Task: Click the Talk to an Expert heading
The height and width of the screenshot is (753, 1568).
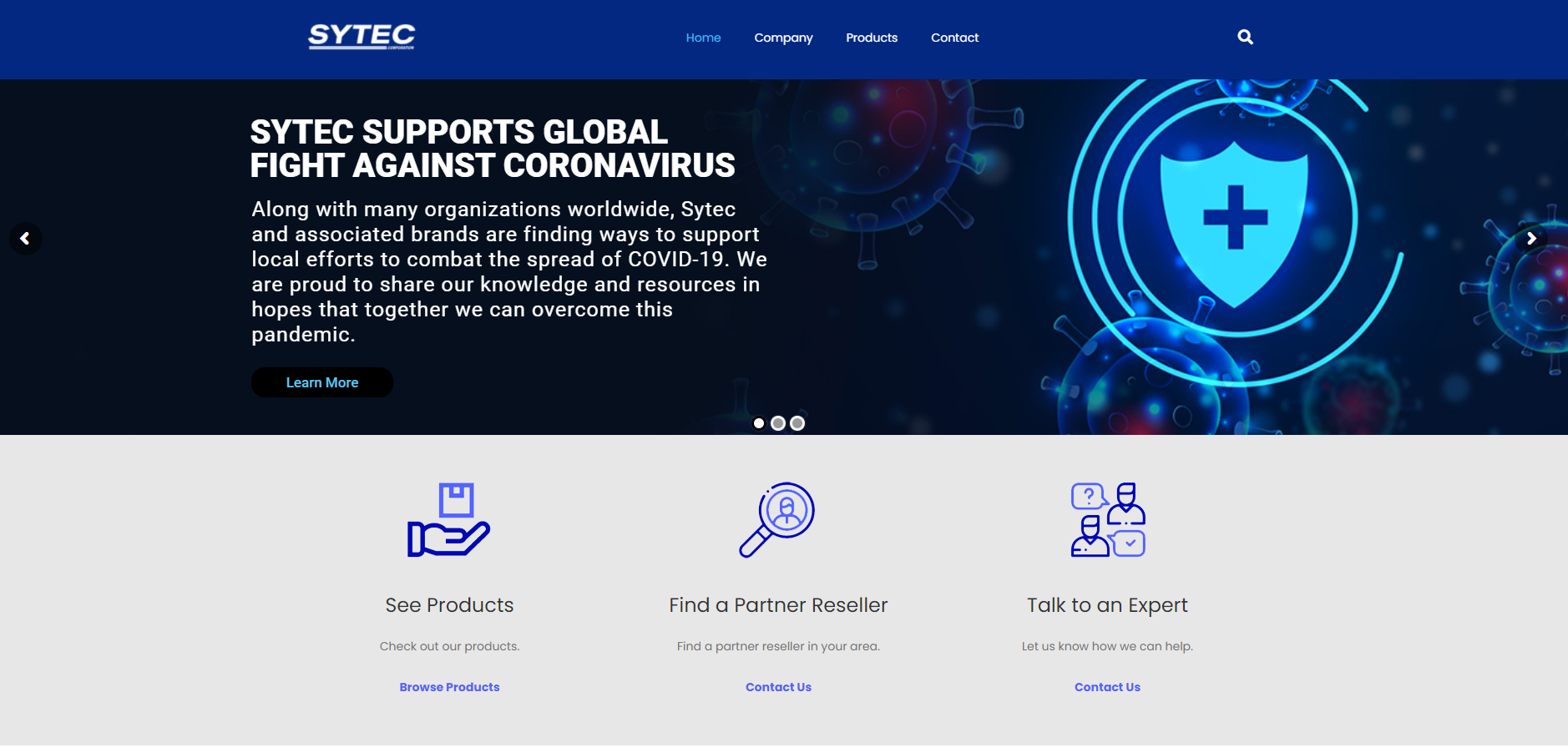Action: pos(1107,606)
